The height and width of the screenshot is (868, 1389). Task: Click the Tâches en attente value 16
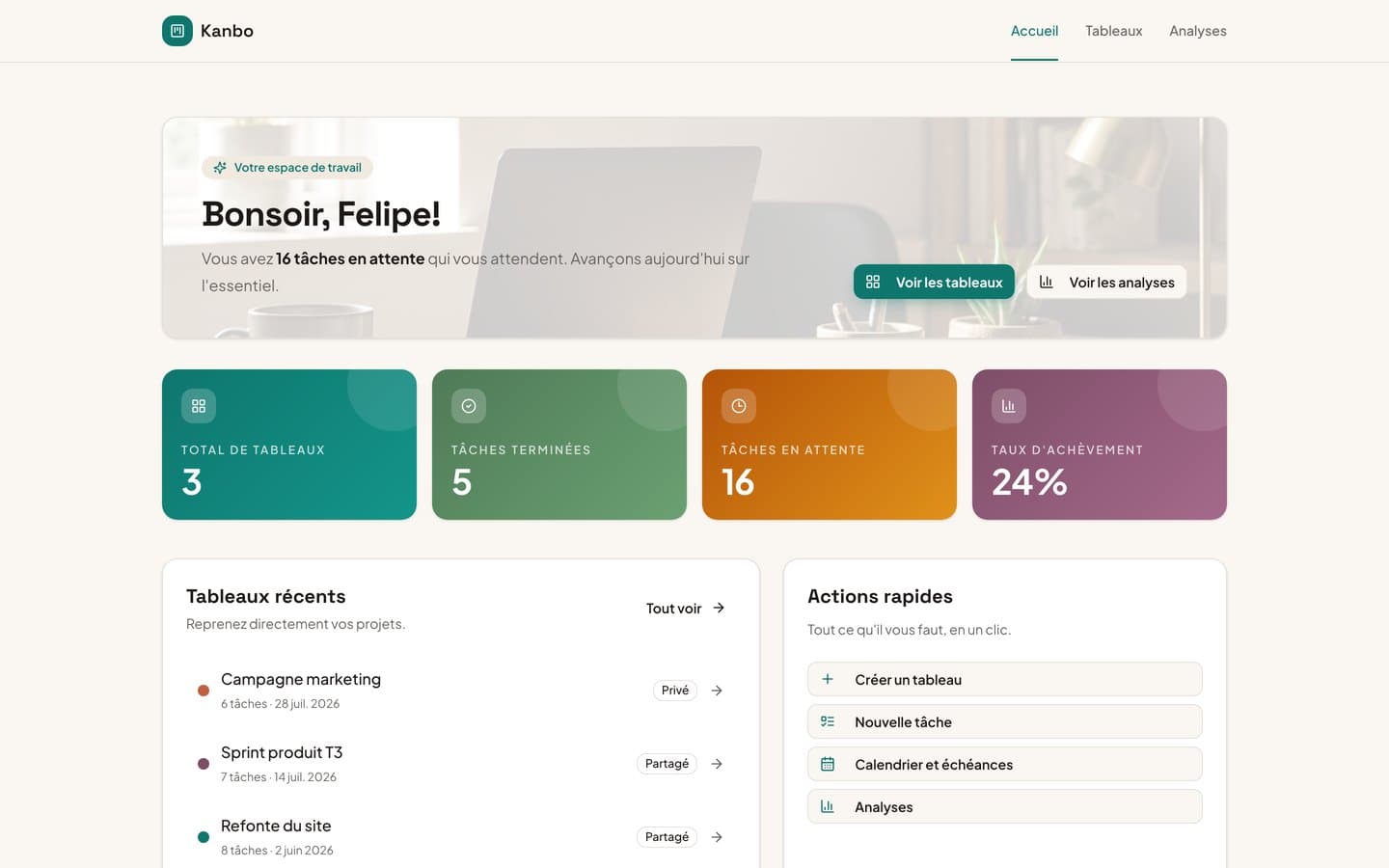[738, 482]
